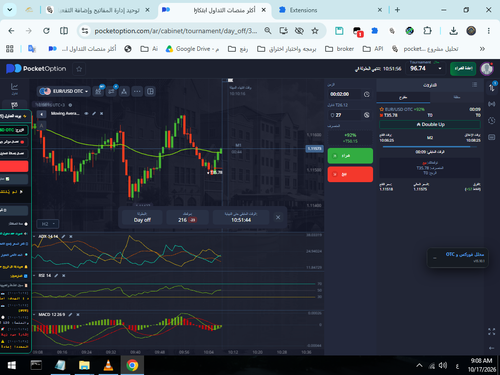
Task: Click the currency switch icon beside amount 27
Action: coord(367,115)
